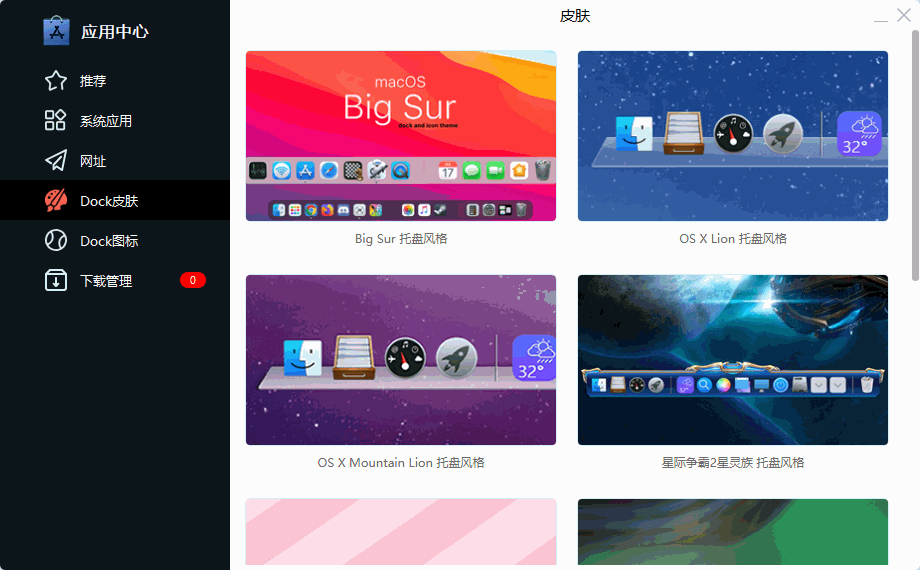Image resolution: width=920 pixels, height=570 pixels.
Task: Click the red download count badge
Action: pos(192,280)
